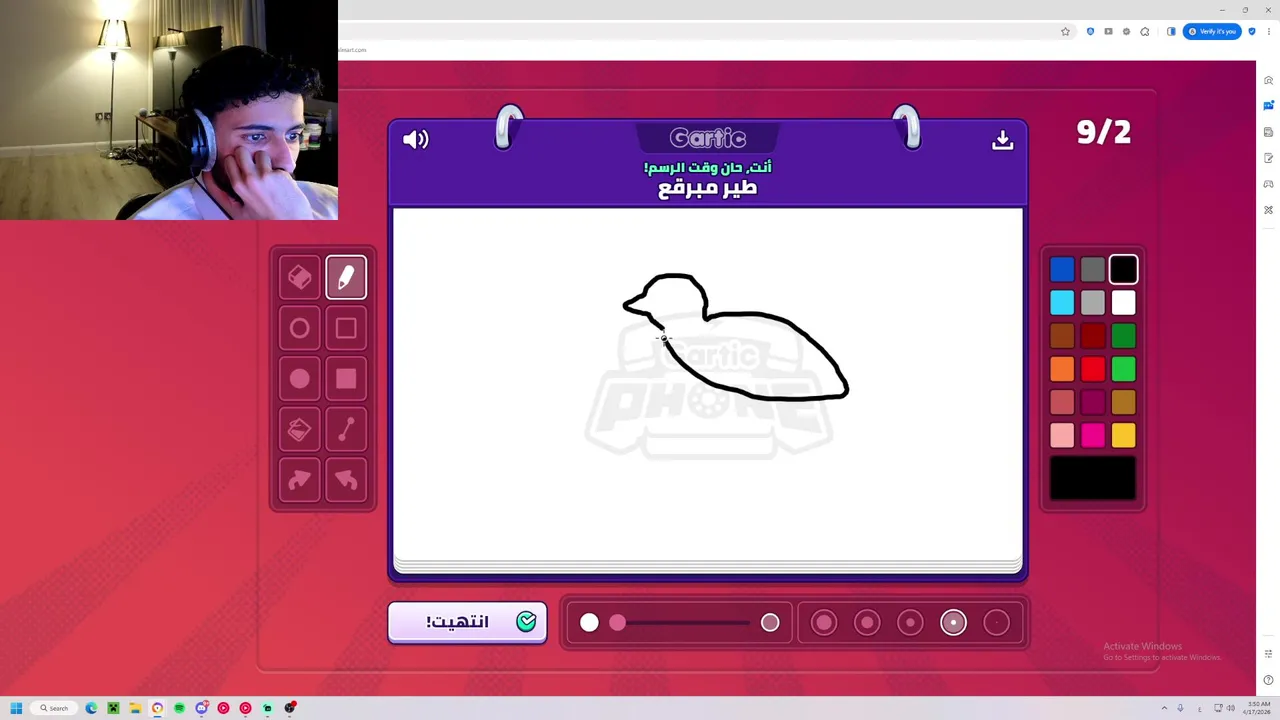The width and height of the screenshot is (1280, 720).
Task: Open Minecraft from the taskbar
Action: (x=113, y=708)
